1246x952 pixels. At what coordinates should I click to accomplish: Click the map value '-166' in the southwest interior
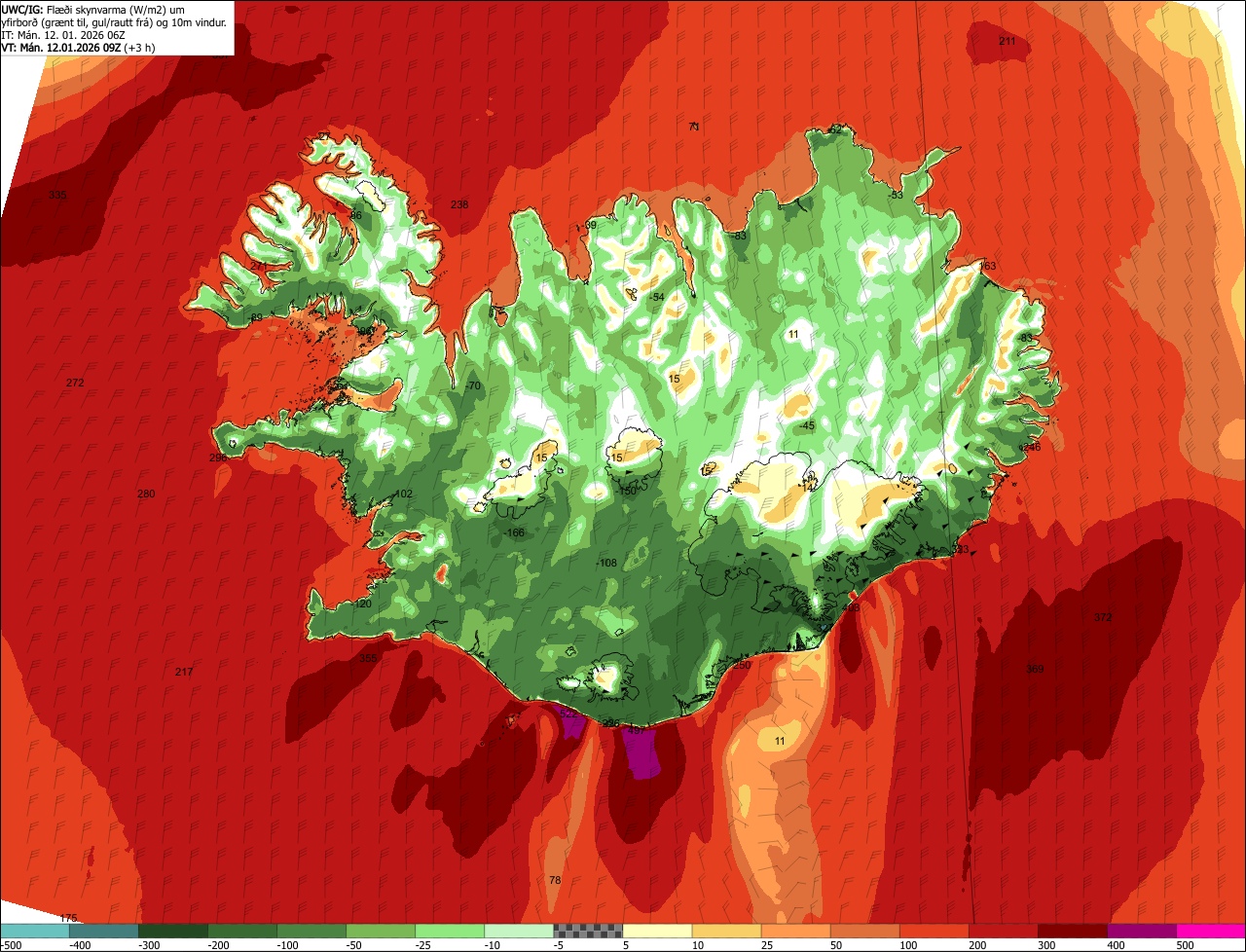pyautogui.click(x=515, y=533)
